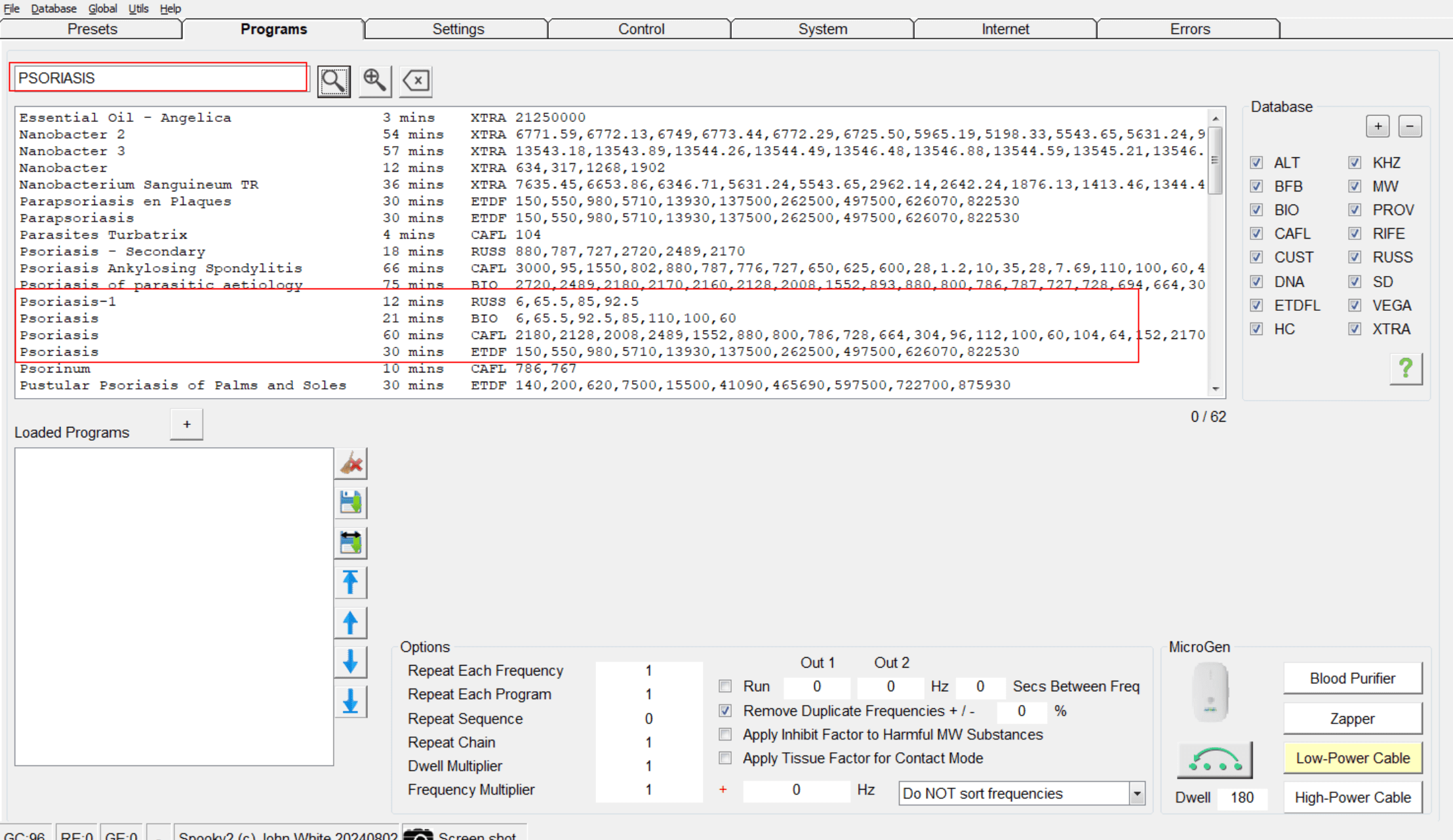Click the database plus button
The height and width of the screenshot is (840, 1453).
(x=1378, y=127)
